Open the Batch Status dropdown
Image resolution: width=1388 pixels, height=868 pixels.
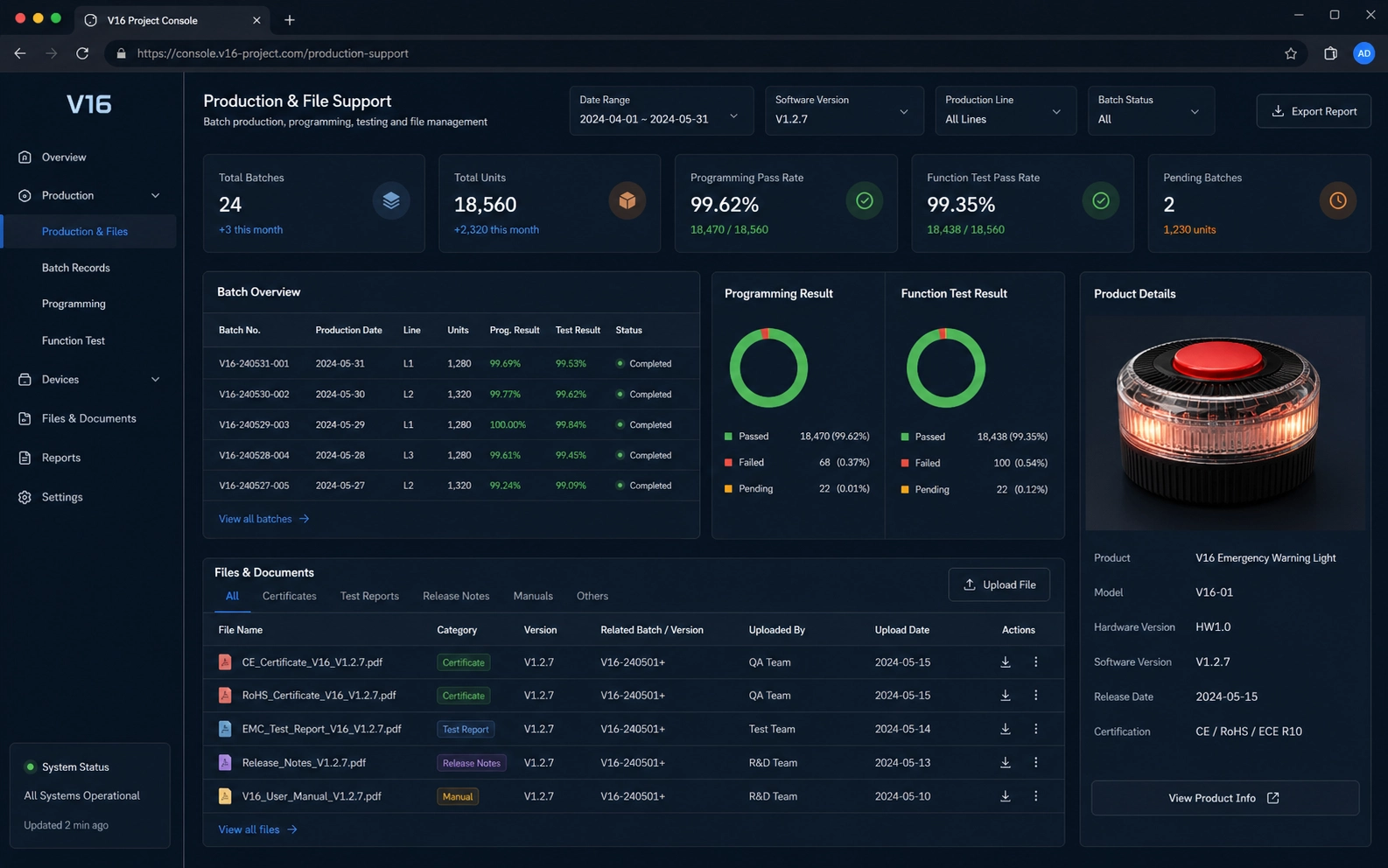pyautogui.click(x=1151, y=111)
